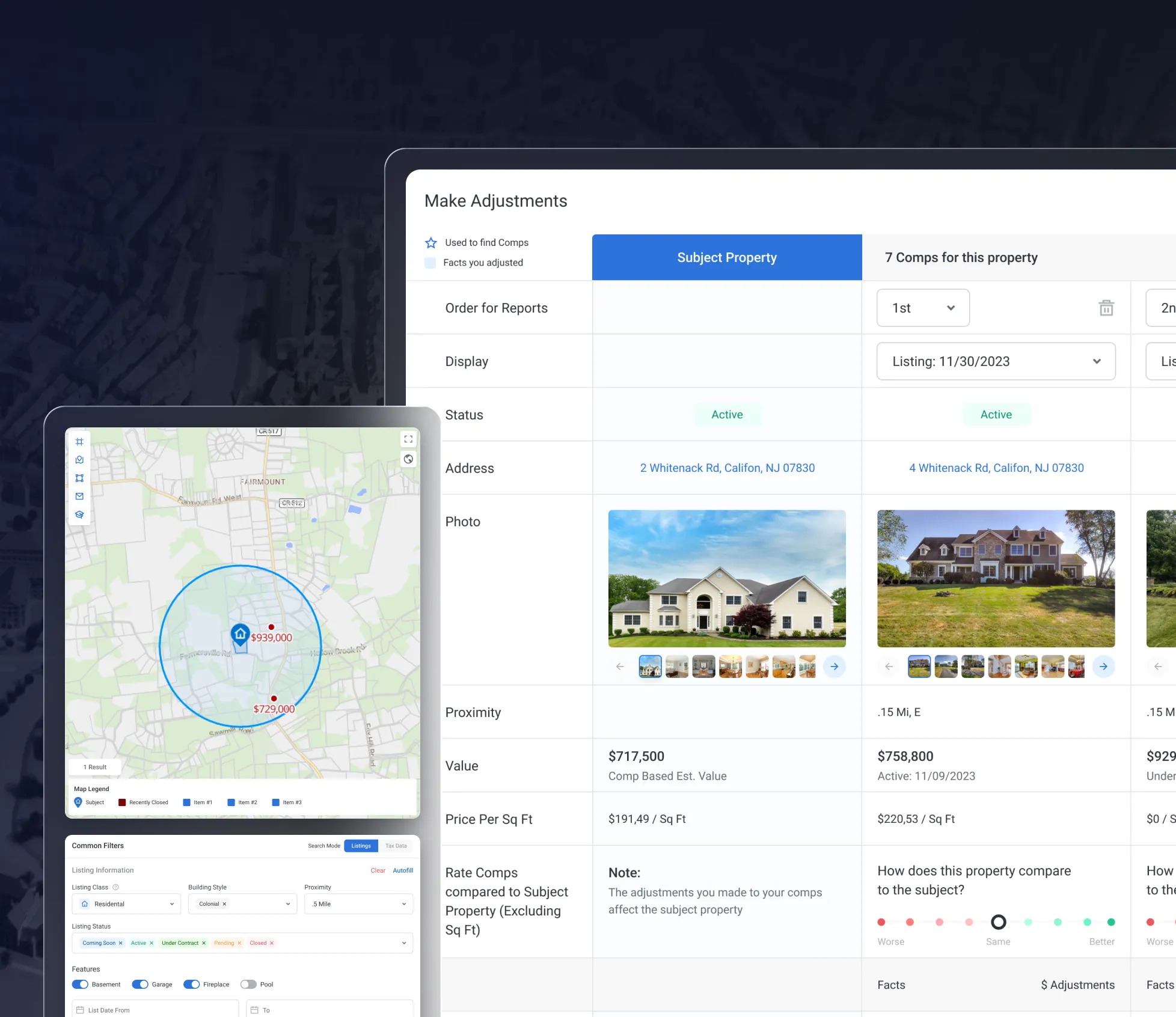Switch Search Mode to Tax Data
Screen dimensions: 1176x1017
click(x=396, y=846)
